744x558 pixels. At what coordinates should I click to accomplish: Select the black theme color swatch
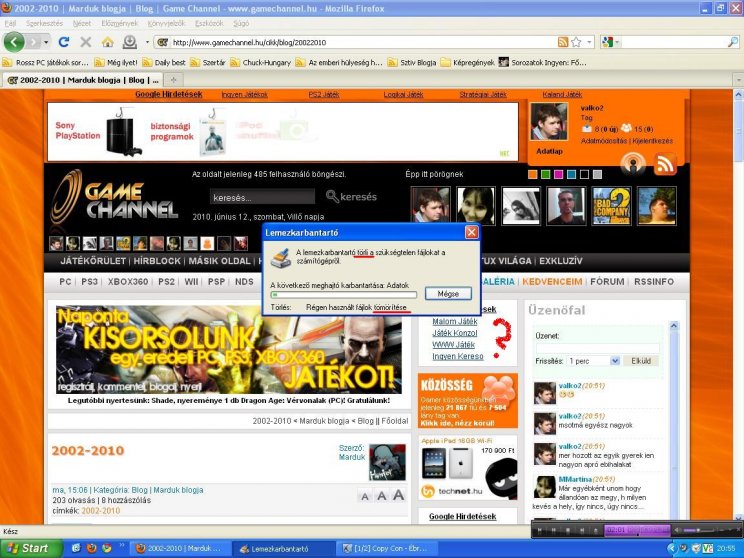coord(585,175)
